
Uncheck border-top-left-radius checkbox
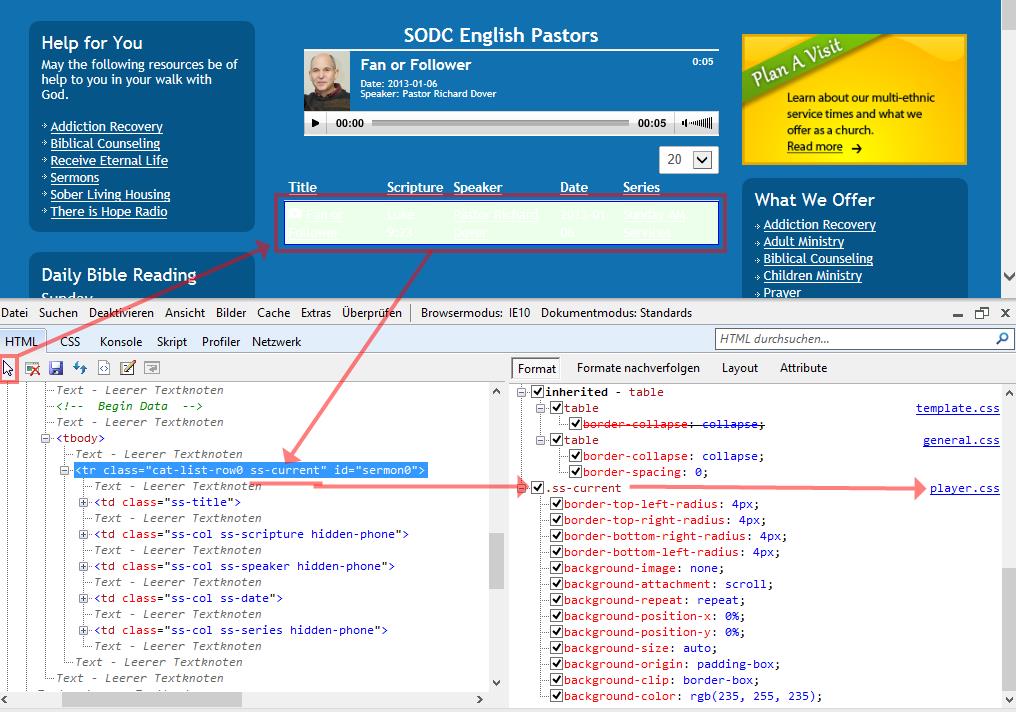pos(556,504)
